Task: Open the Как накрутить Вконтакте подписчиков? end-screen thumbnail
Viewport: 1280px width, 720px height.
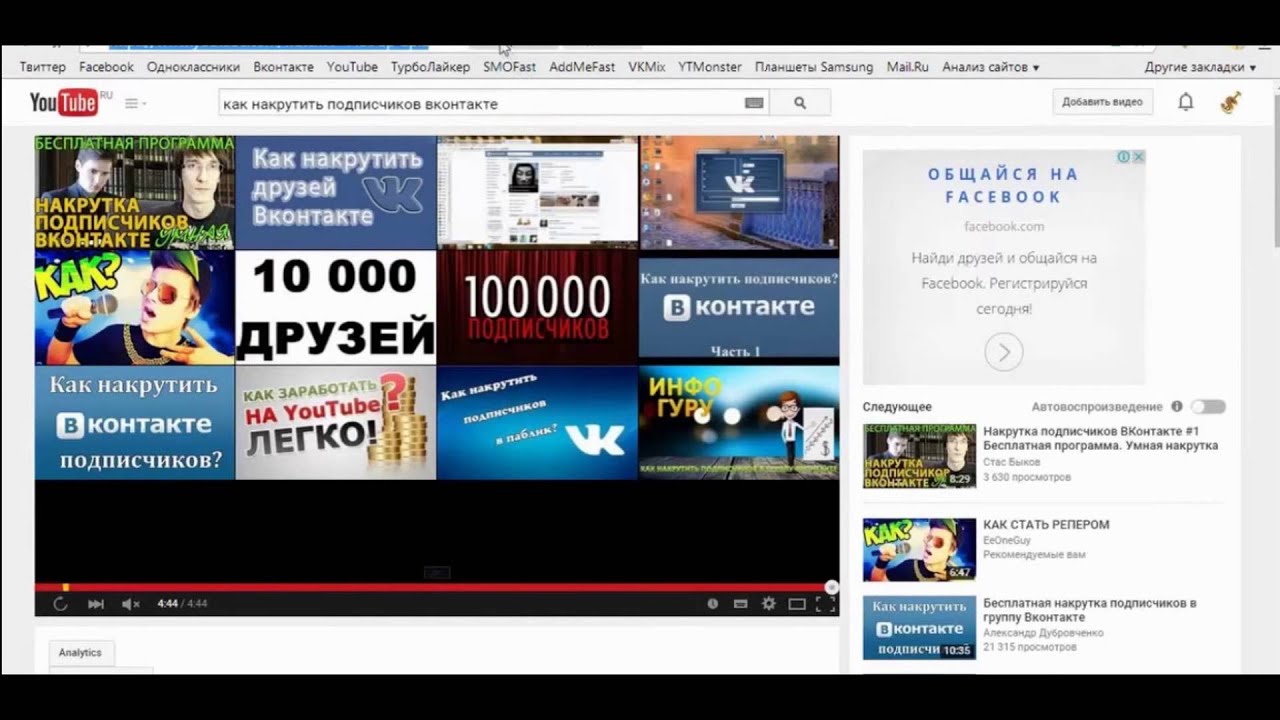Action: pyautogui.click(x=135, y=422)
